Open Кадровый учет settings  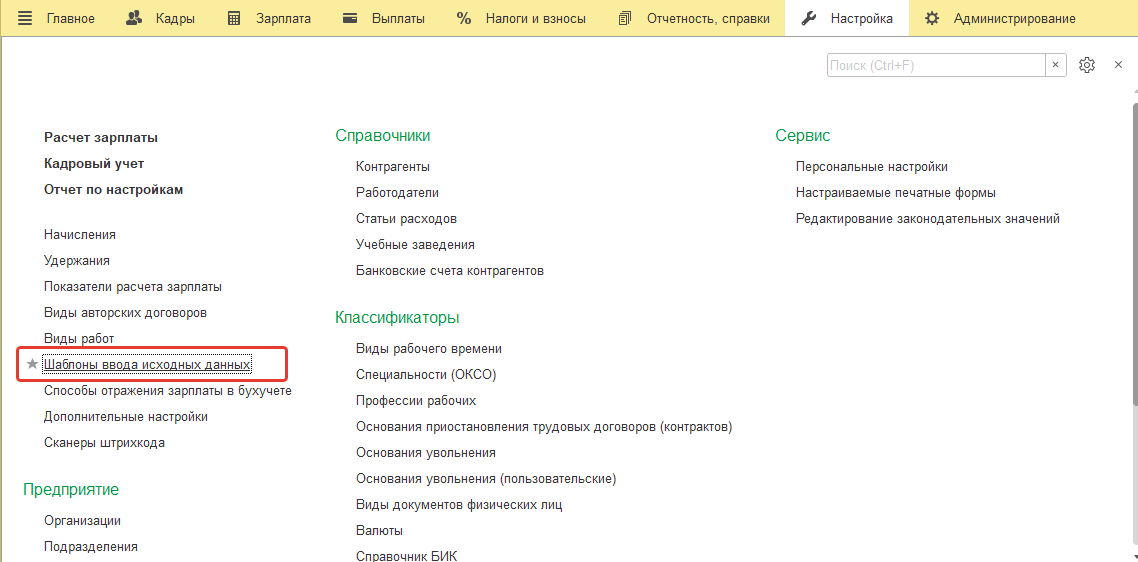(x=94, y=163)
